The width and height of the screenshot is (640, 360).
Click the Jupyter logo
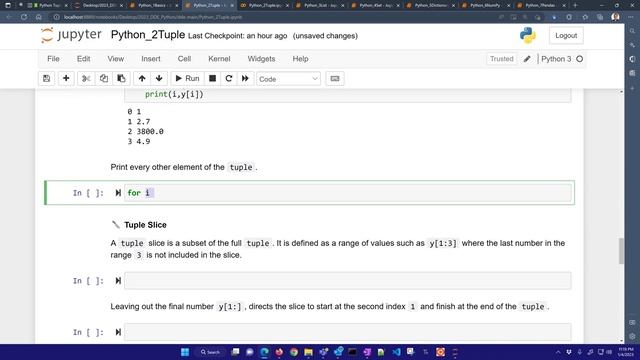tap(71, 35)
